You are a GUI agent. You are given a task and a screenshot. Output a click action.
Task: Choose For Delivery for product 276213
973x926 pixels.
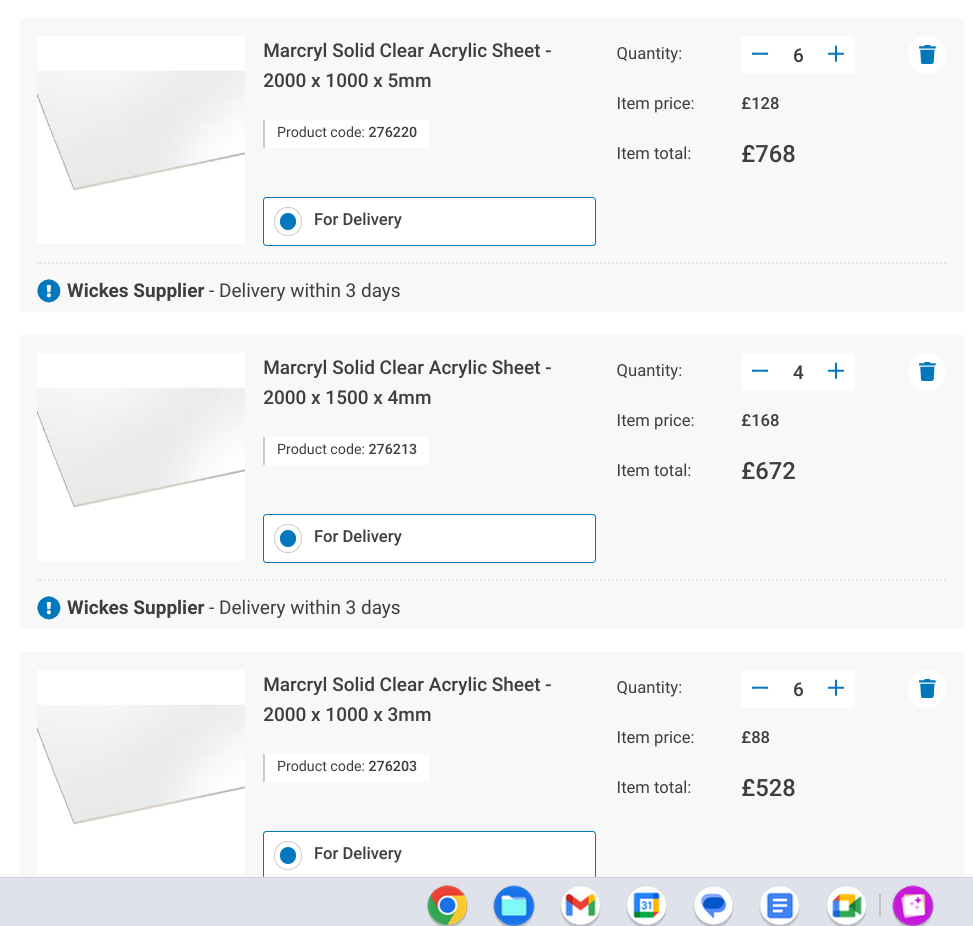pyautogui.click(x=289, y=538)
